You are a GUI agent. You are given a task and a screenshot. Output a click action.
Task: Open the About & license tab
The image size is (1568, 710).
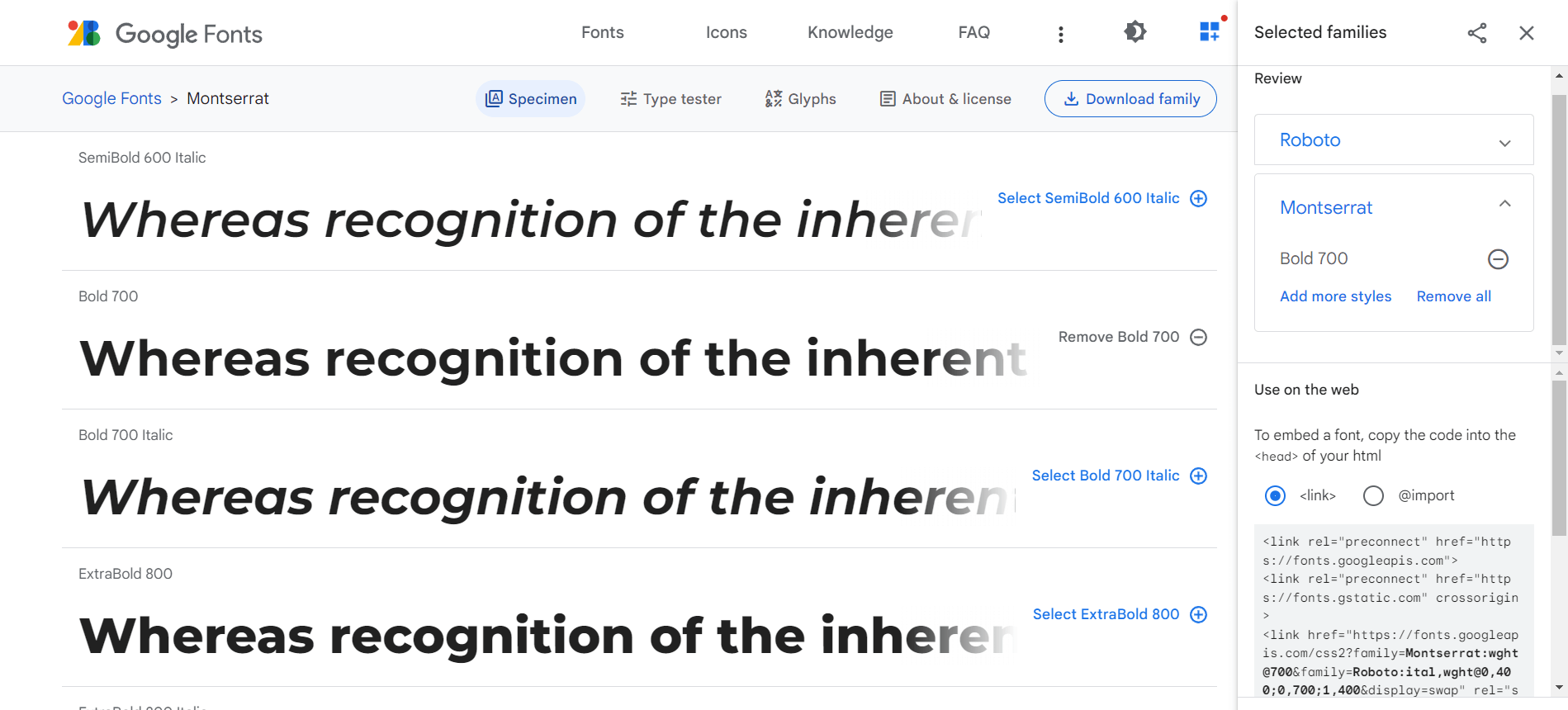945,99
